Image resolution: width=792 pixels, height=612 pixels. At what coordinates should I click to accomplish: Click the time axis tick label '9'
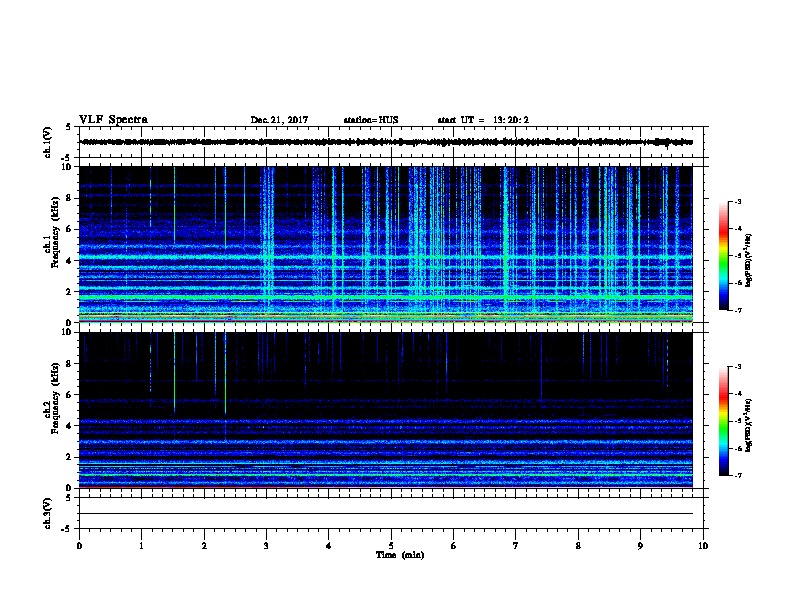[x=640, y=546]
